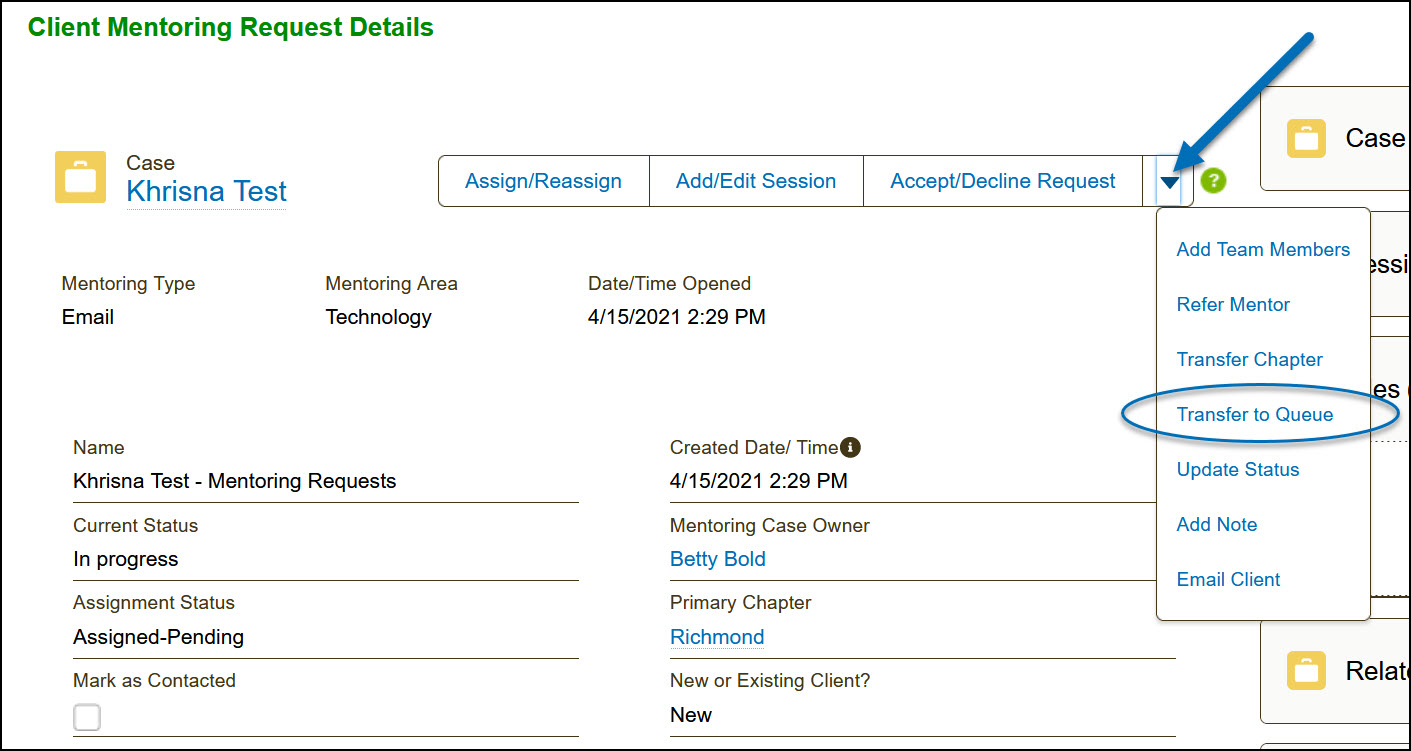Click Transfer Chapter menu entry

[x=1249, y=360]
